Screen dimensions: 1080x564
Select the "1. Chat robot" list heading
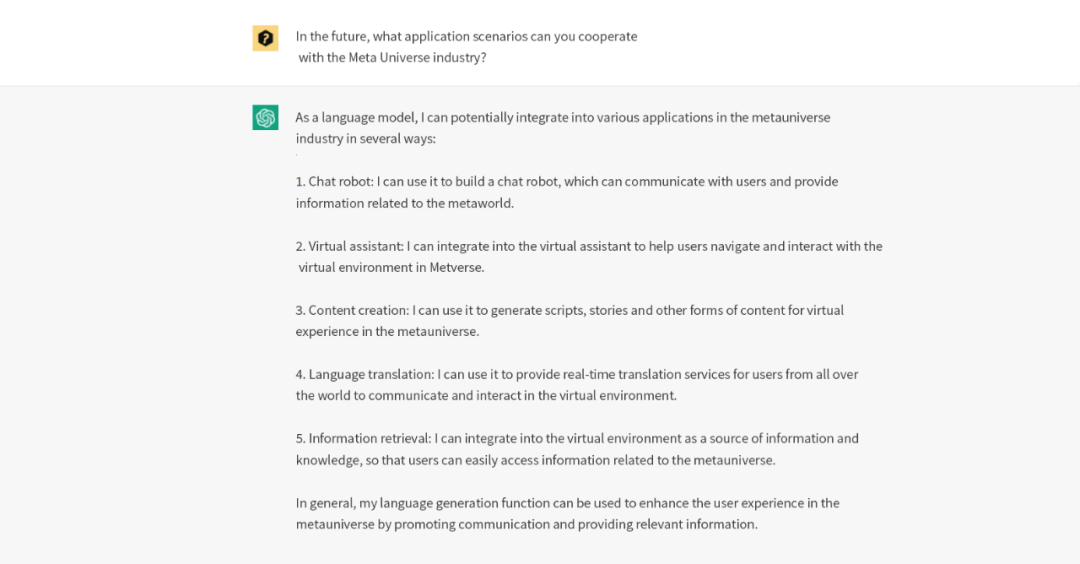click(x=334, y=182)
